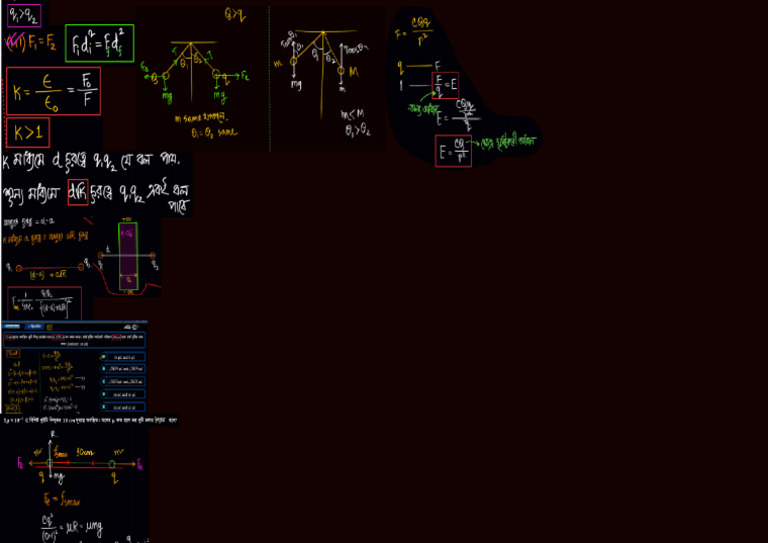Click the red boxed F/q=E formula
The width and height of the screenshot is (768, 543).
[x=445, y=86]
